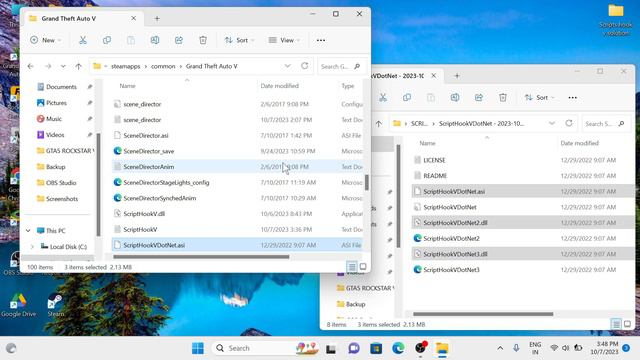
Task: Add a new tab in Grand Theft Auto V window
Action: [x=157, y=18]
